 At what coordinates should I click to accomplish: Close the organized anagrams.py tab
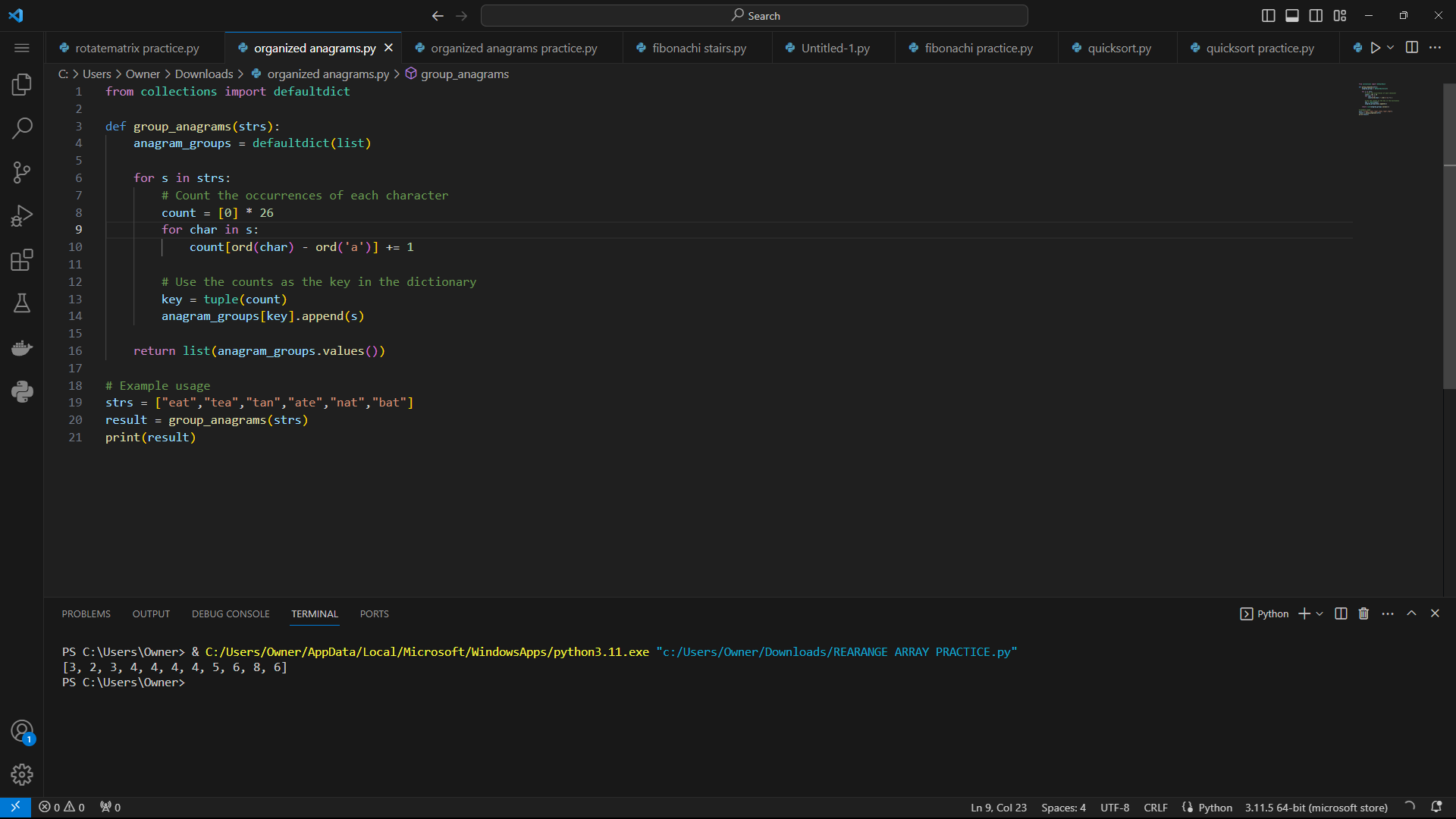pyautogui.click(x=389, y=48)
